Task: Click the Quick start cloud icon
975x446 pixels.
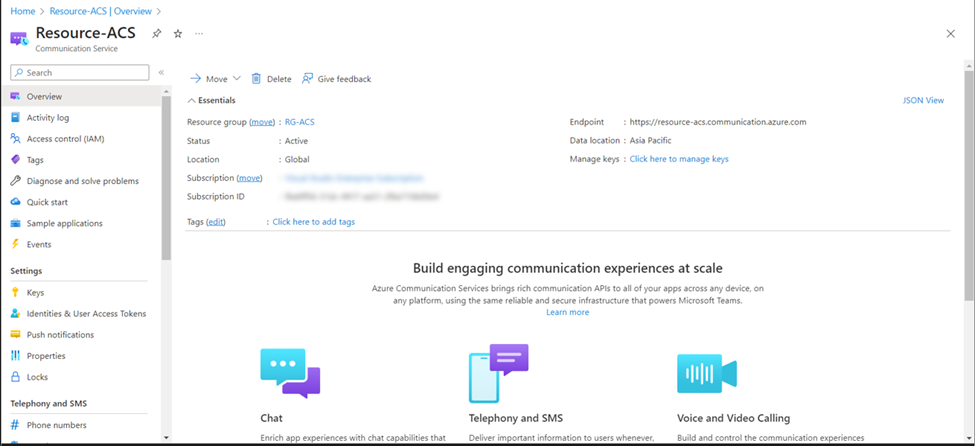Action: click(x=16, y=202)
